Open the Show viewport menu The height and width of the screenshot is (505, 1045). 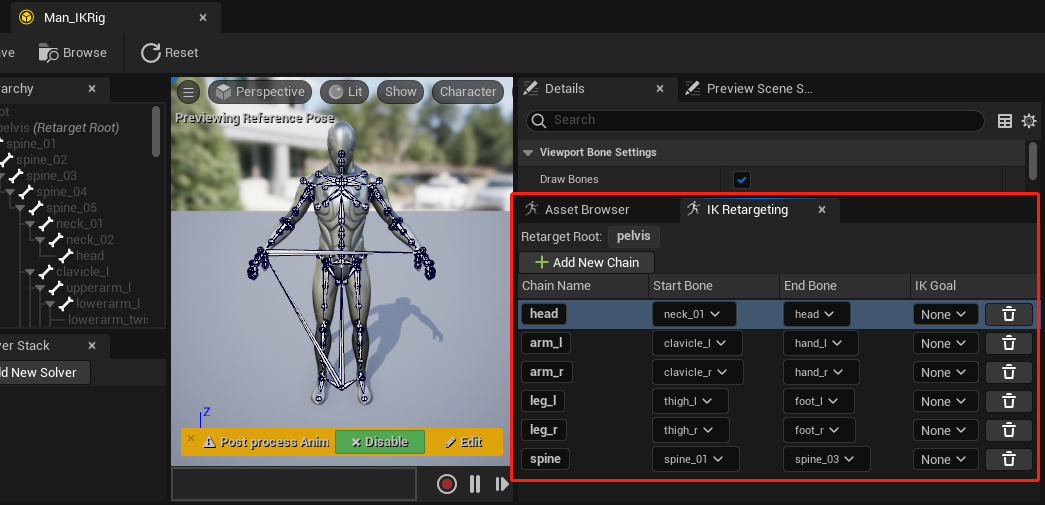[x=401, y=92]
